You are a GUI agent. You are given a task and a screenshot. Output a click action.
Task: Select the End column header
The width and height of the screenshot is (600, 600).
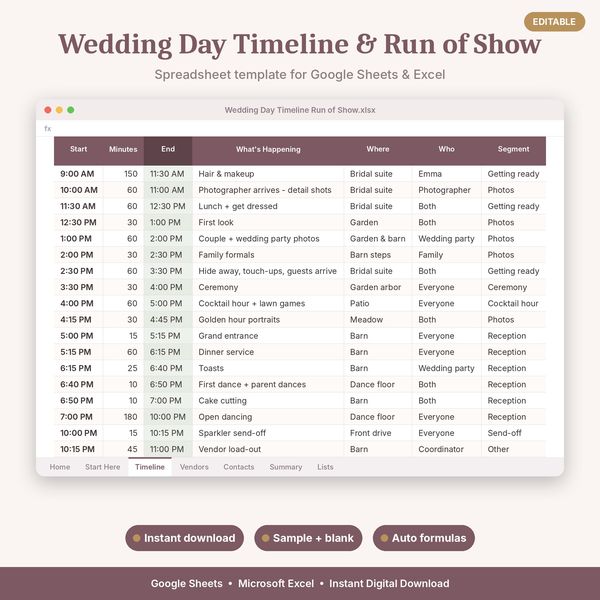pyautogui.click(x=168, y=149)
